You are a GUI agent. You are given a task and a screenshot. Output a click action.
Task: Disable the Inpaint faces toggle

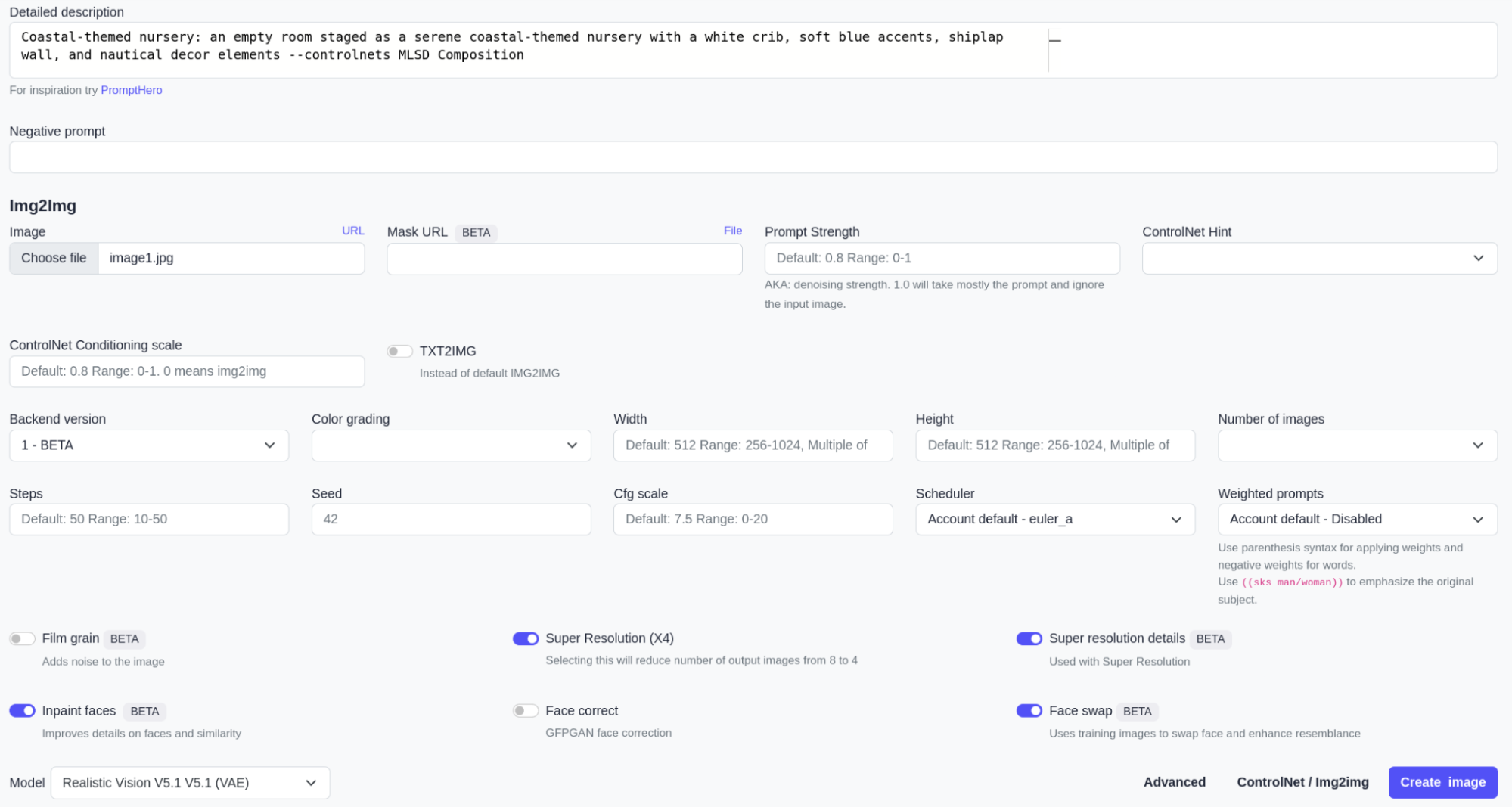click(22, 711)
